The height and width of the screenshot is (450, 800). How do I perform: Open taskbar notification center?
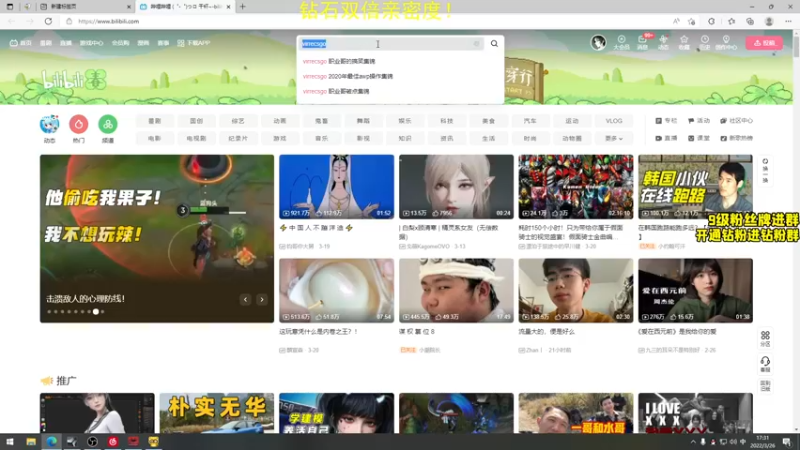[787, 442]
